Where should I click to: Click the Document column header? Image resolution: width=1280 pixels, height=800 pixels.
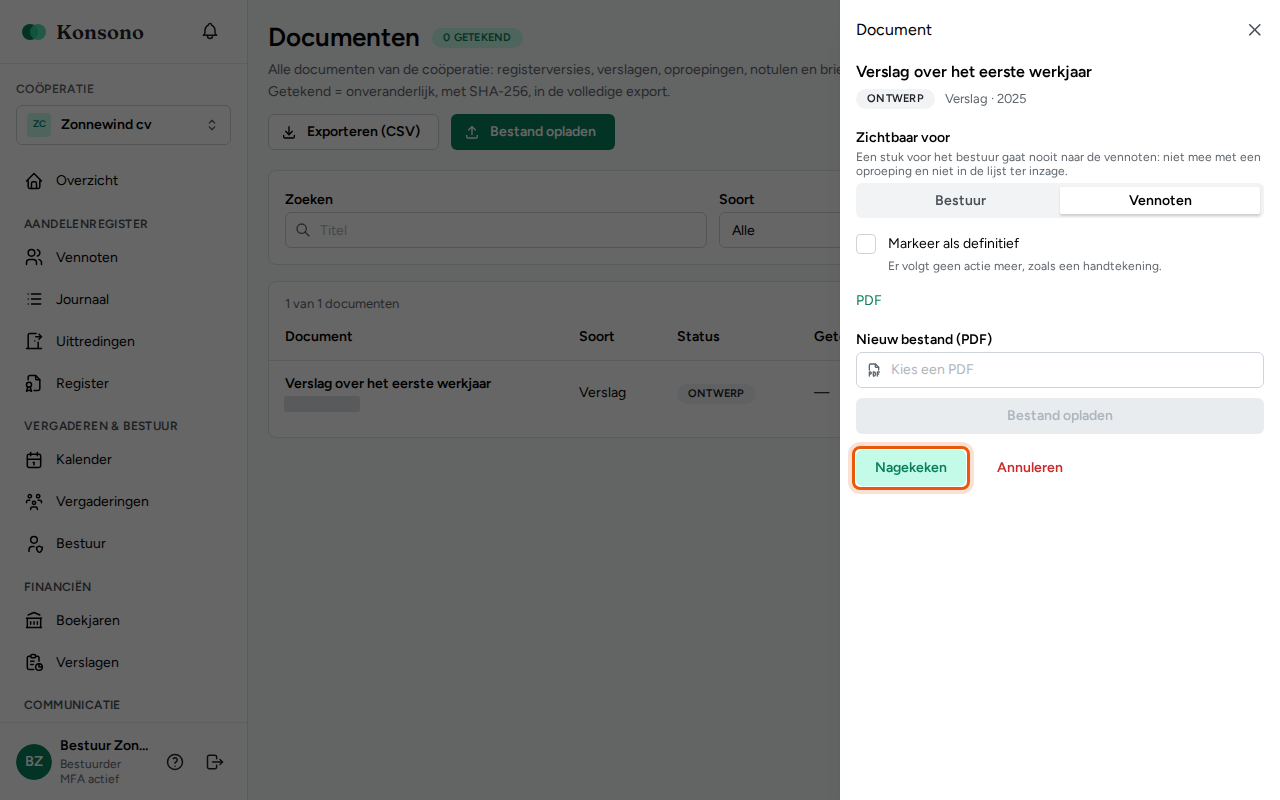tap(319, 337)
